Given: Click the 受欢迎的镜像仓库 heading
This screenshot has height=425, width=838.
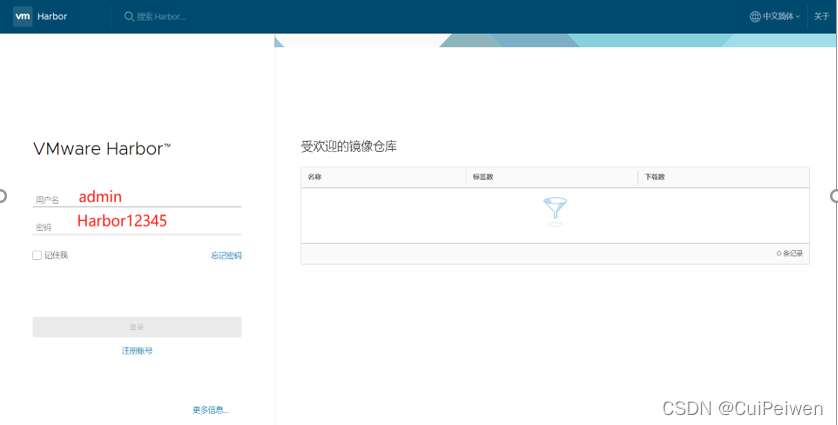Looking at the screenshot, I should point(349,146).
